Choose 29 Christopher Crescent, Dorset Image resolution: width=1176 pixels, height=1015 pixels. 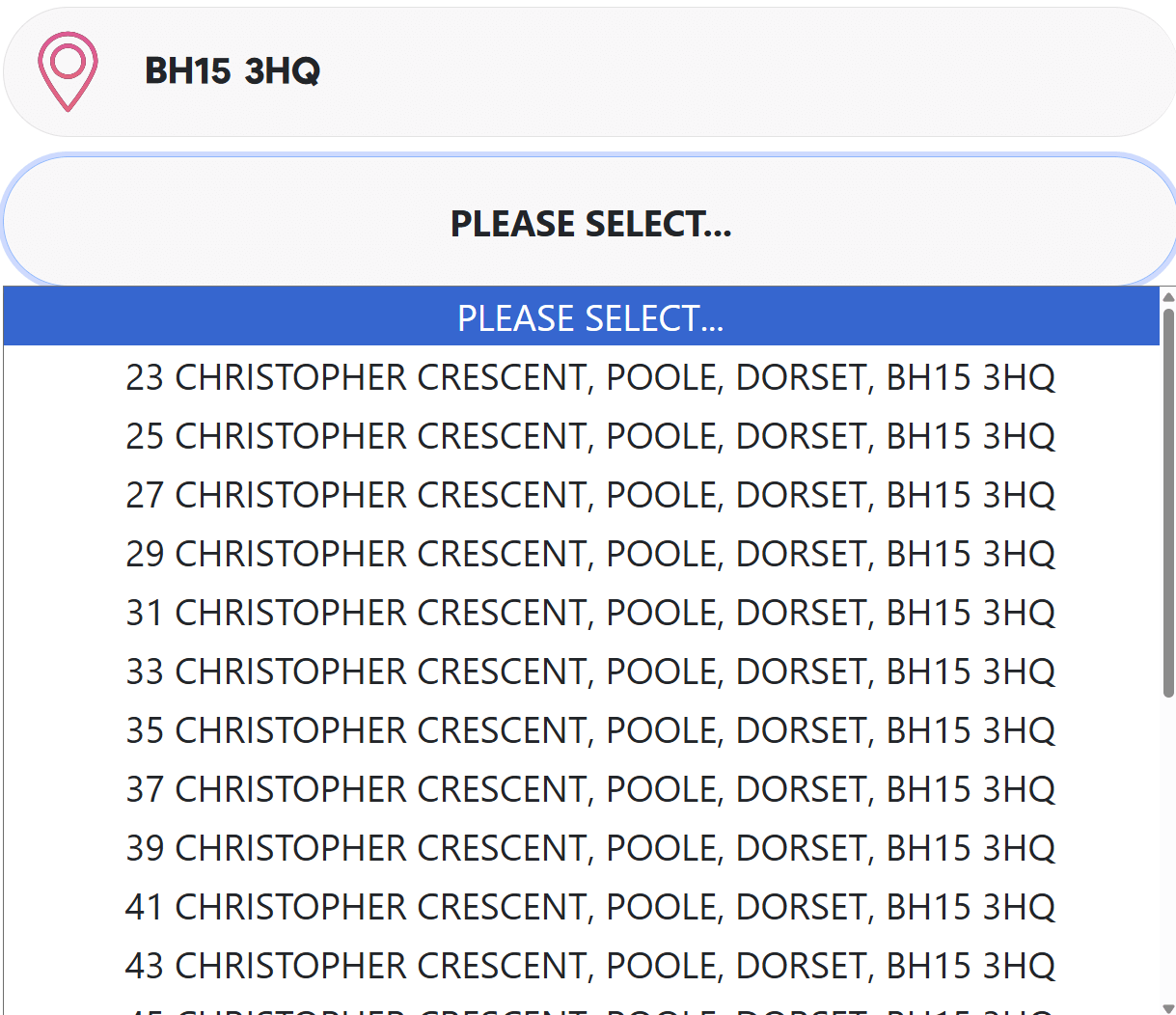[588, 553]
